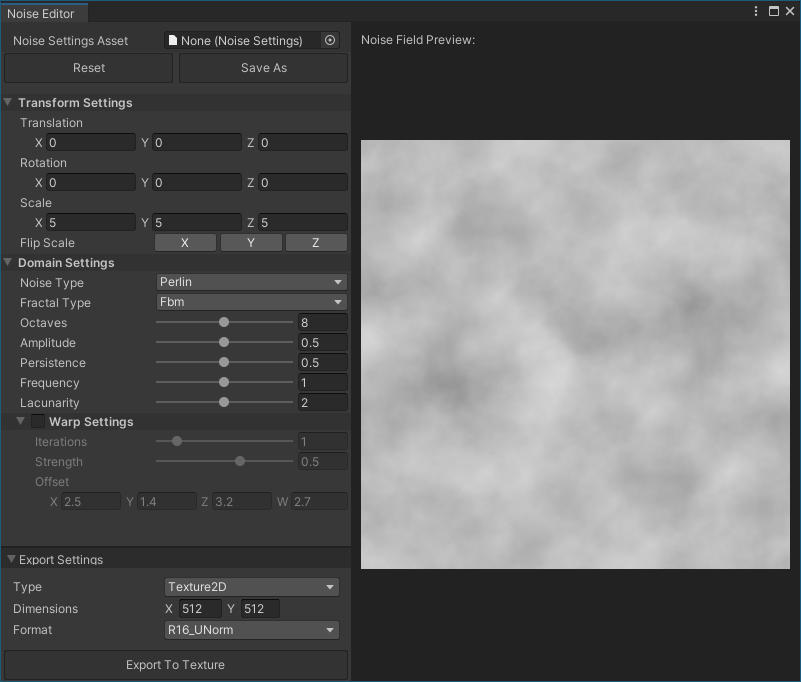Click the Reset button
The height and width of the screenshot is (682, 801).
(x=89, y=68)
